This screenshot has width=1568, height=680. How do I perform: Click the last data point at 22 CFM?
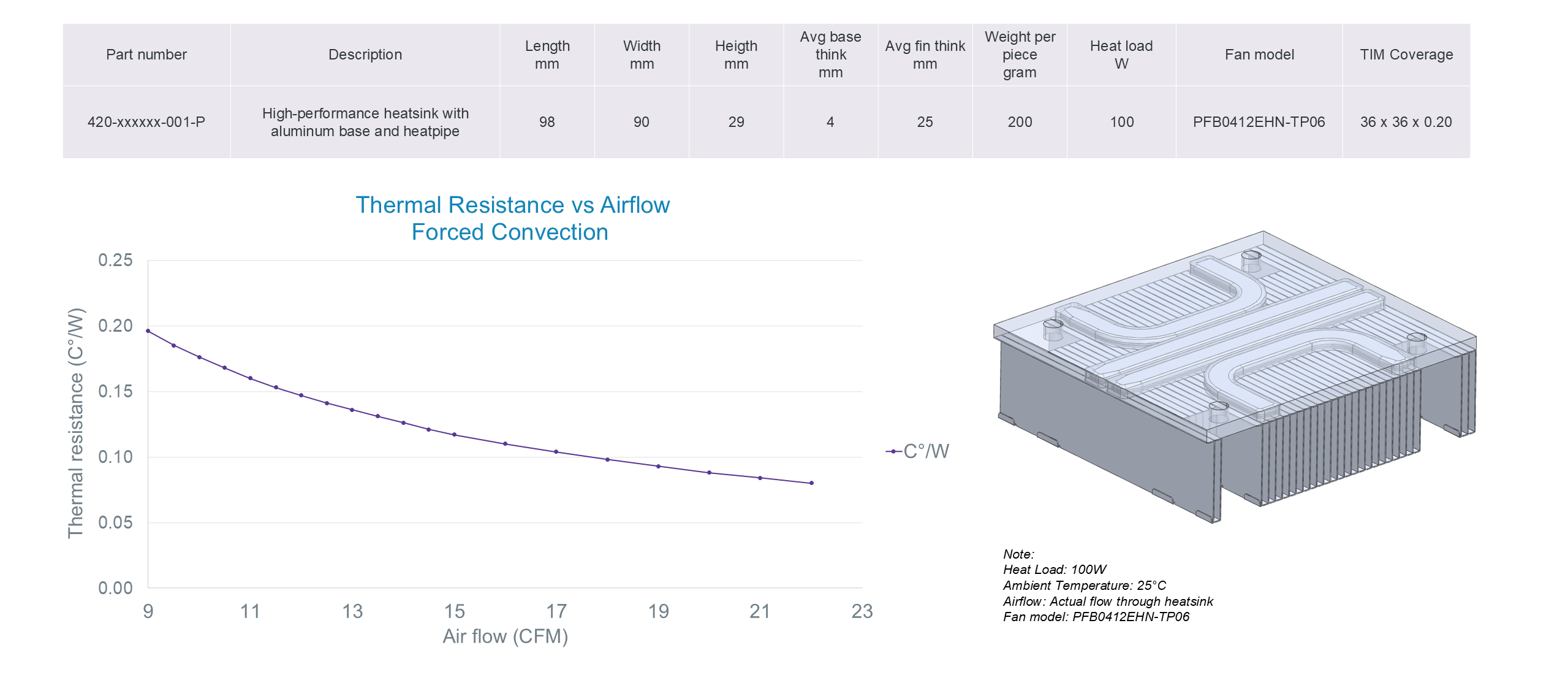(x=811, y=483)
